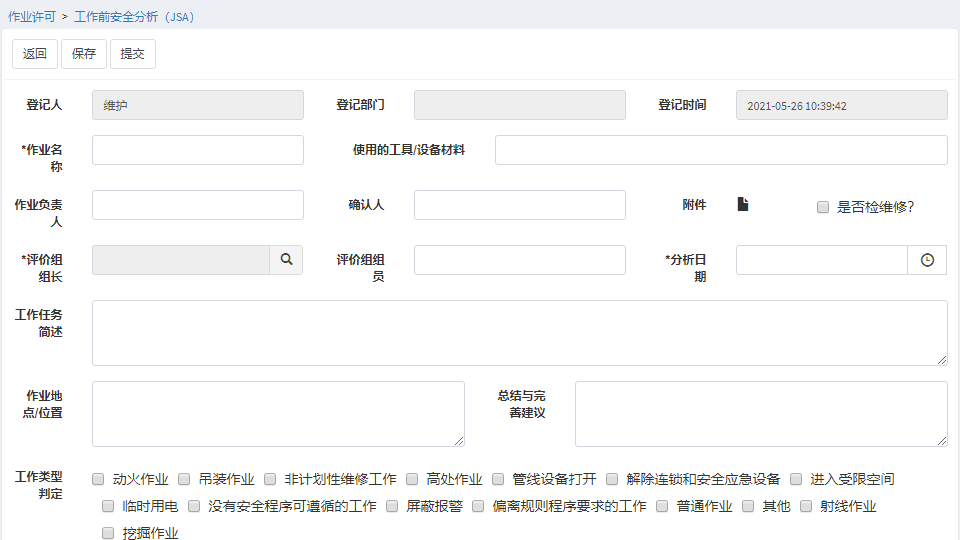The image size is (960, 540).
Task: Click the 使用的工具/设备材料 text field
Action: 721,150
